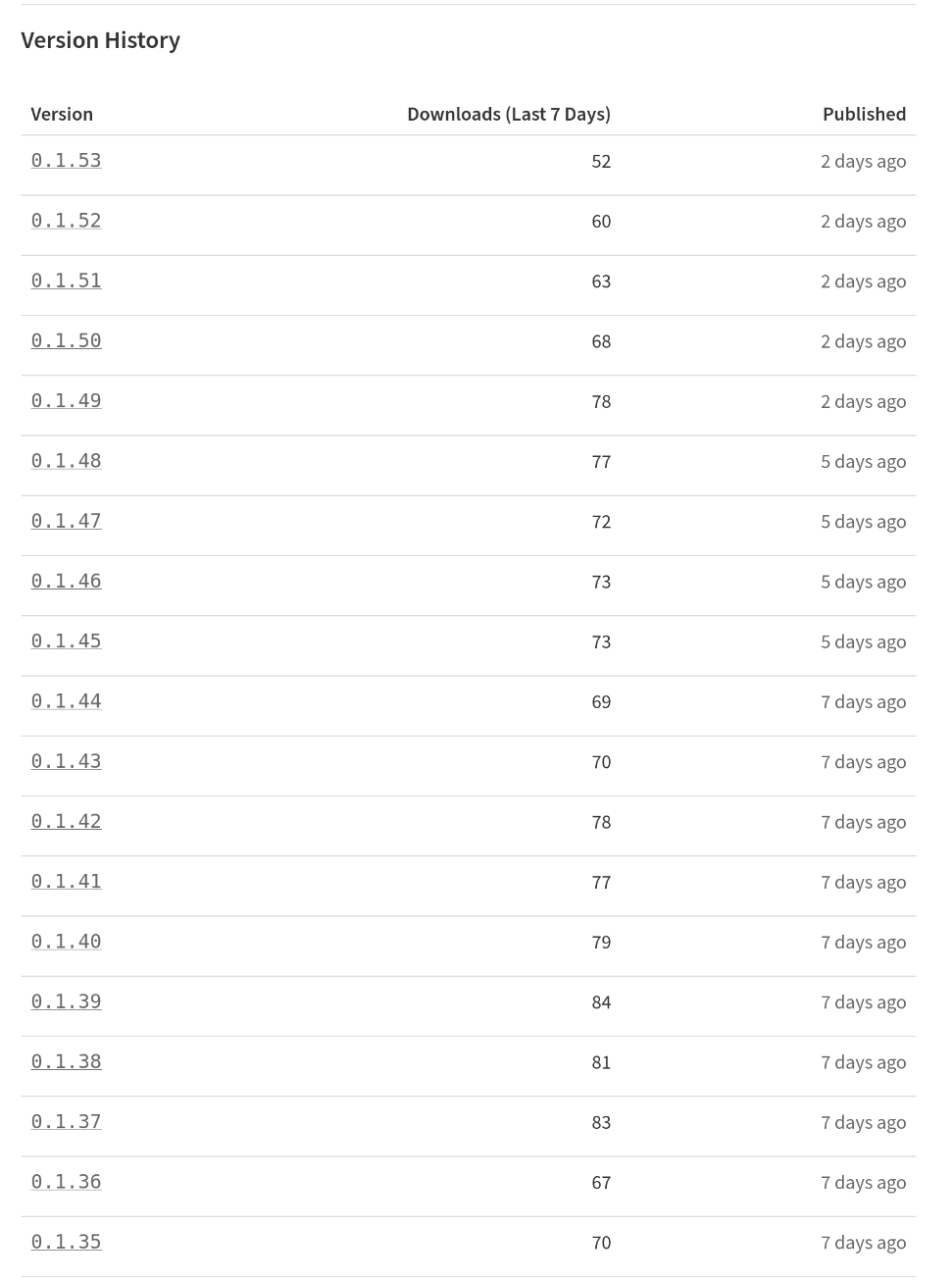Image resolution: width=952 pixels, height=1280 pixels.
Task: View the 0.1.43 version
Action: point(66,760)
